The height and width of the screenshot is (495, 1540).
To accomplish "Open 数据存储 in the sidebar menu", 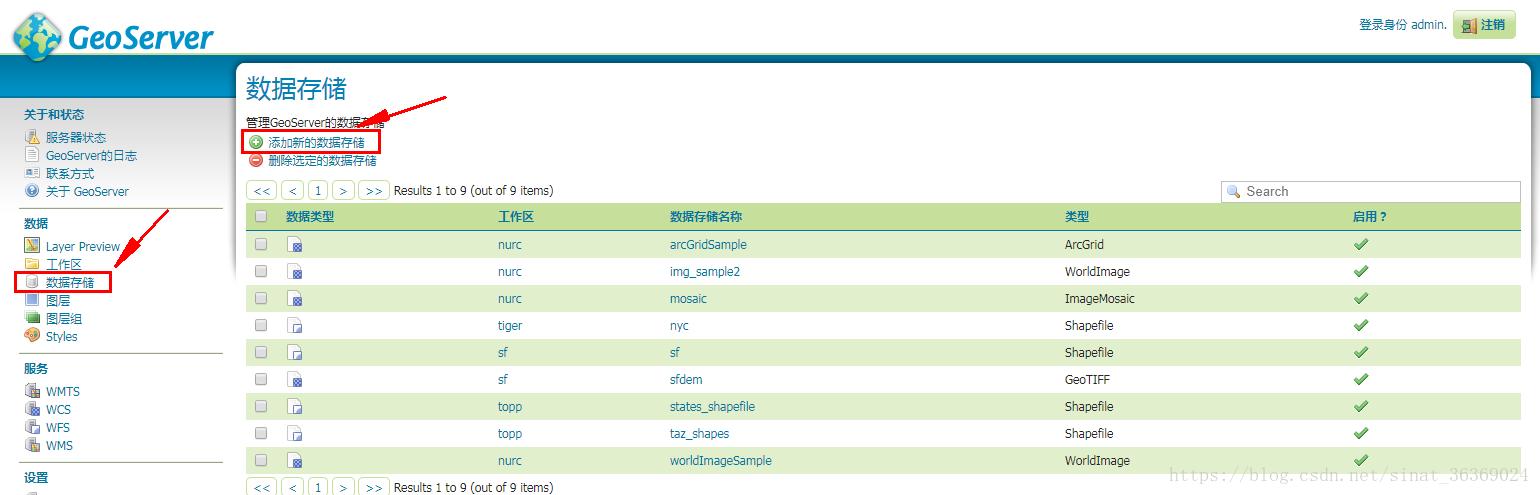I will (x=70, y=282).
